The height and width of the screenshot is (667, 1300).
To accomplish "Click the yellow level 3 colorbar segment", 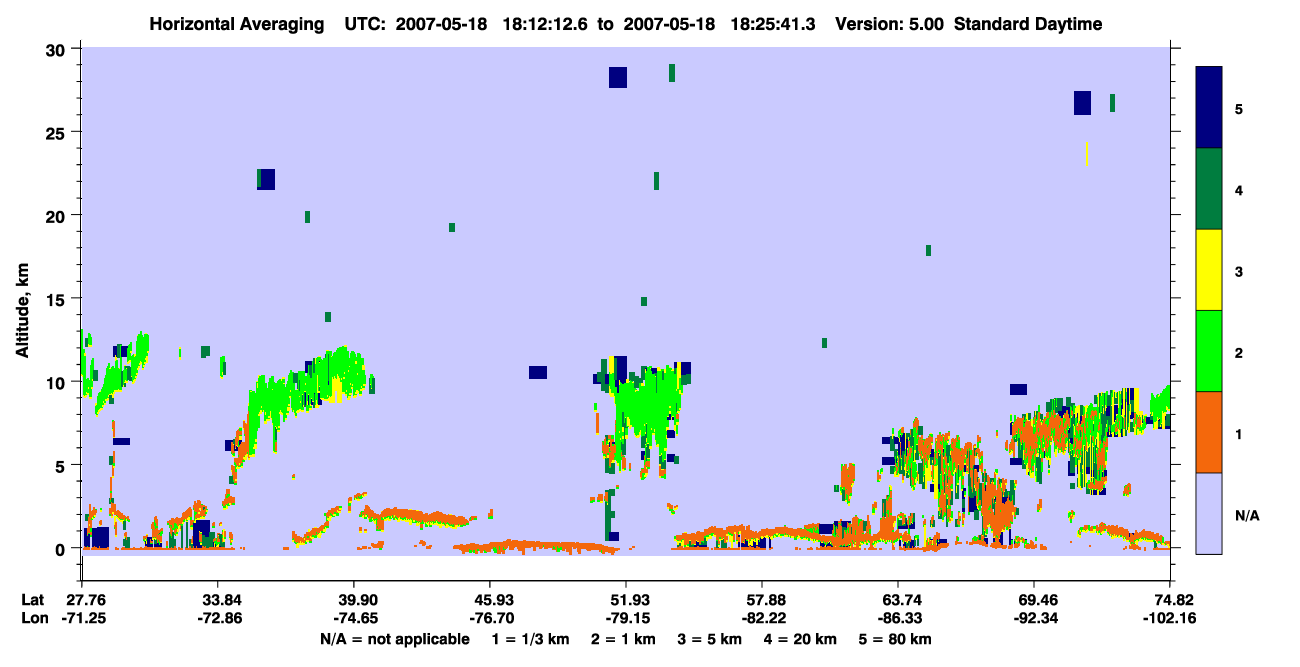I will [x=1209, y=270].
